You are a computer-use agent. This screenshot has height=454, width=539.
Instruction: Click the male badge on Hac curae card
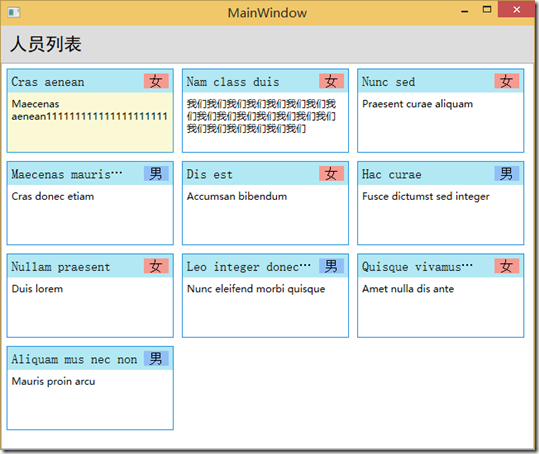(507, 174)
